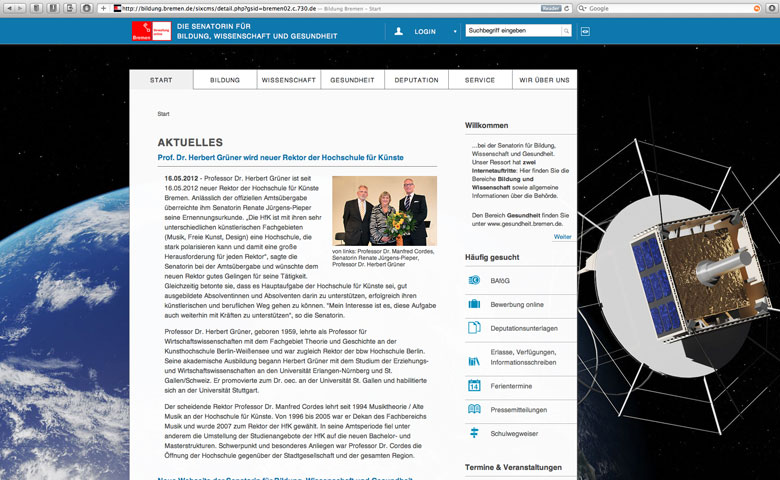Screen dimensions: 780x480
Task: Click the BAföG icon
Action: click(474, 281)
